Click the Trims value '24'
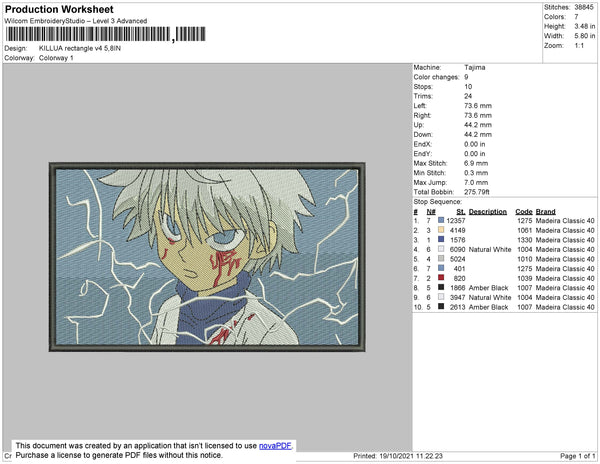Screen dimensions: 600x464 point(468,96)
